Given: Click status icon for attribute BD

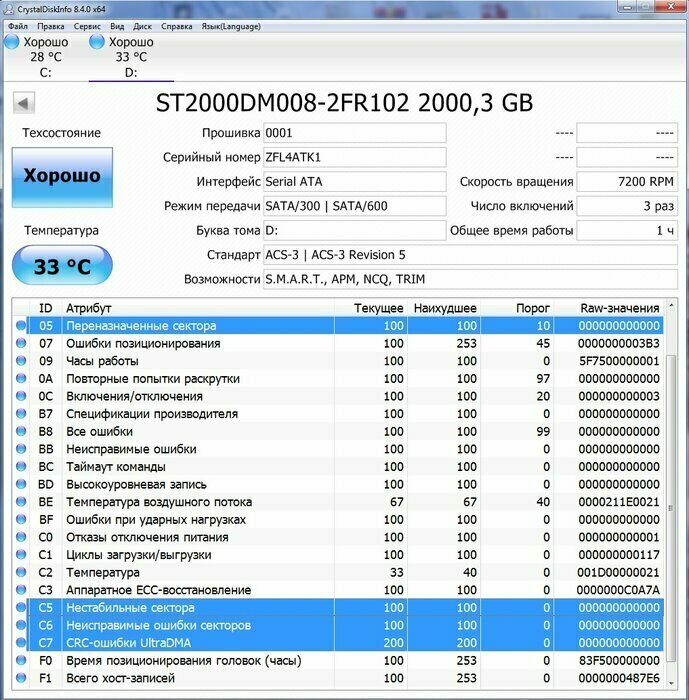Looking at the screenshot, I should pos(21,484).
